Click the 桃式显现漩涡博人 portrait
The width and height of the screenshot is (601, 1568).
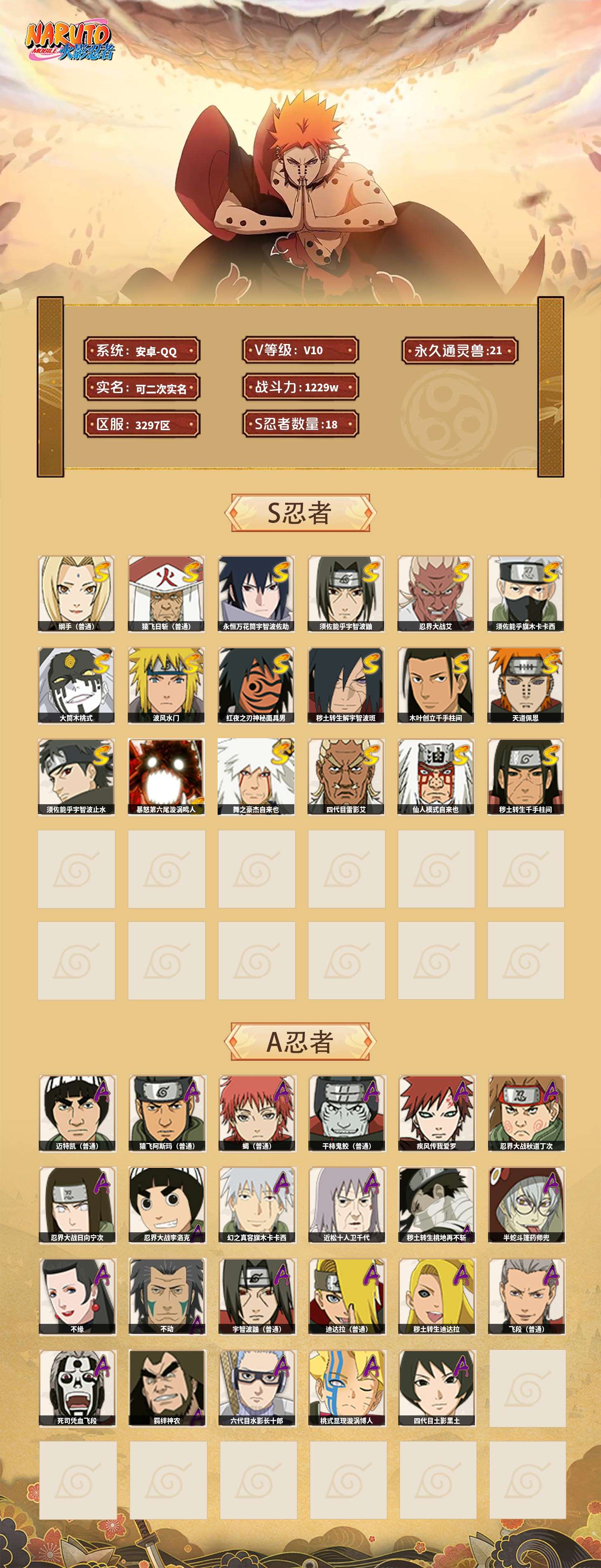click(347, 1388)
